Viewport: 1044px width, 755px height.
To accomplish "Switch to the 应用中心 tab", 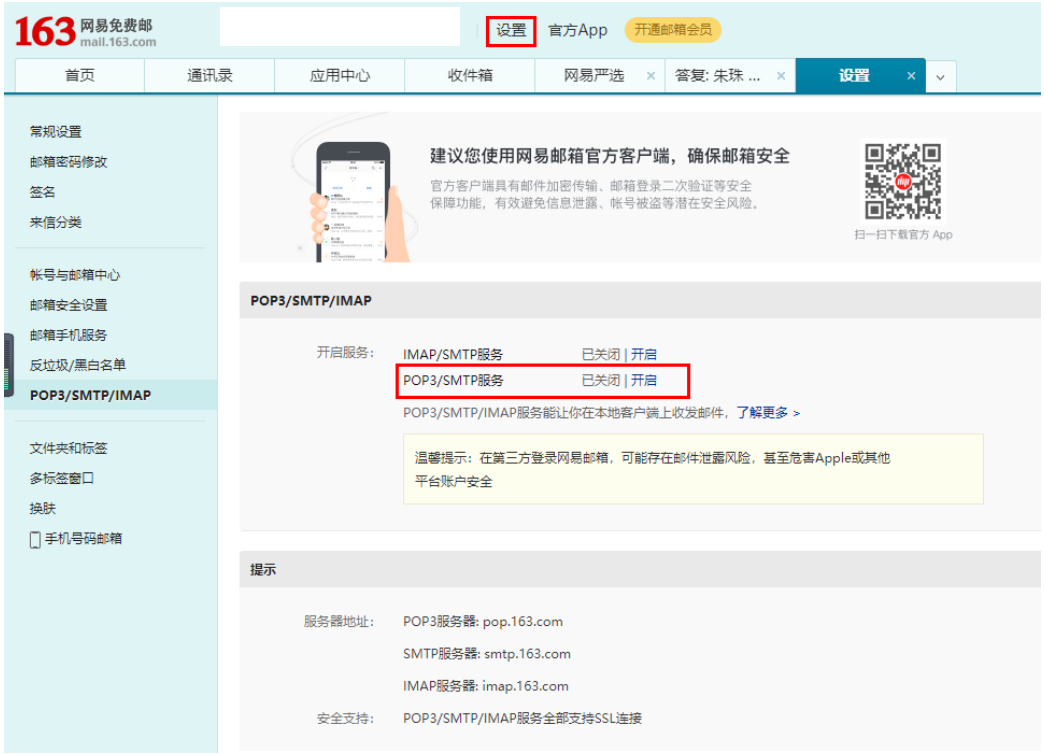I will 340,76.
